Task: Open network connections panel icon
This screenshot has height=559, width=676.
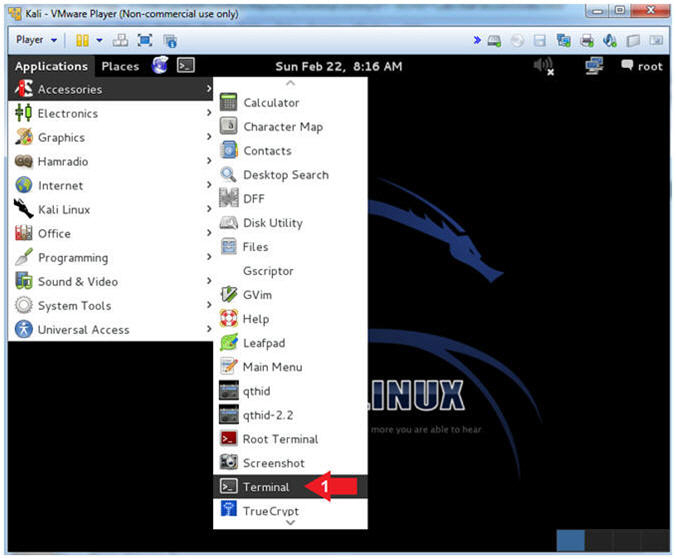Action: (595, 66)
